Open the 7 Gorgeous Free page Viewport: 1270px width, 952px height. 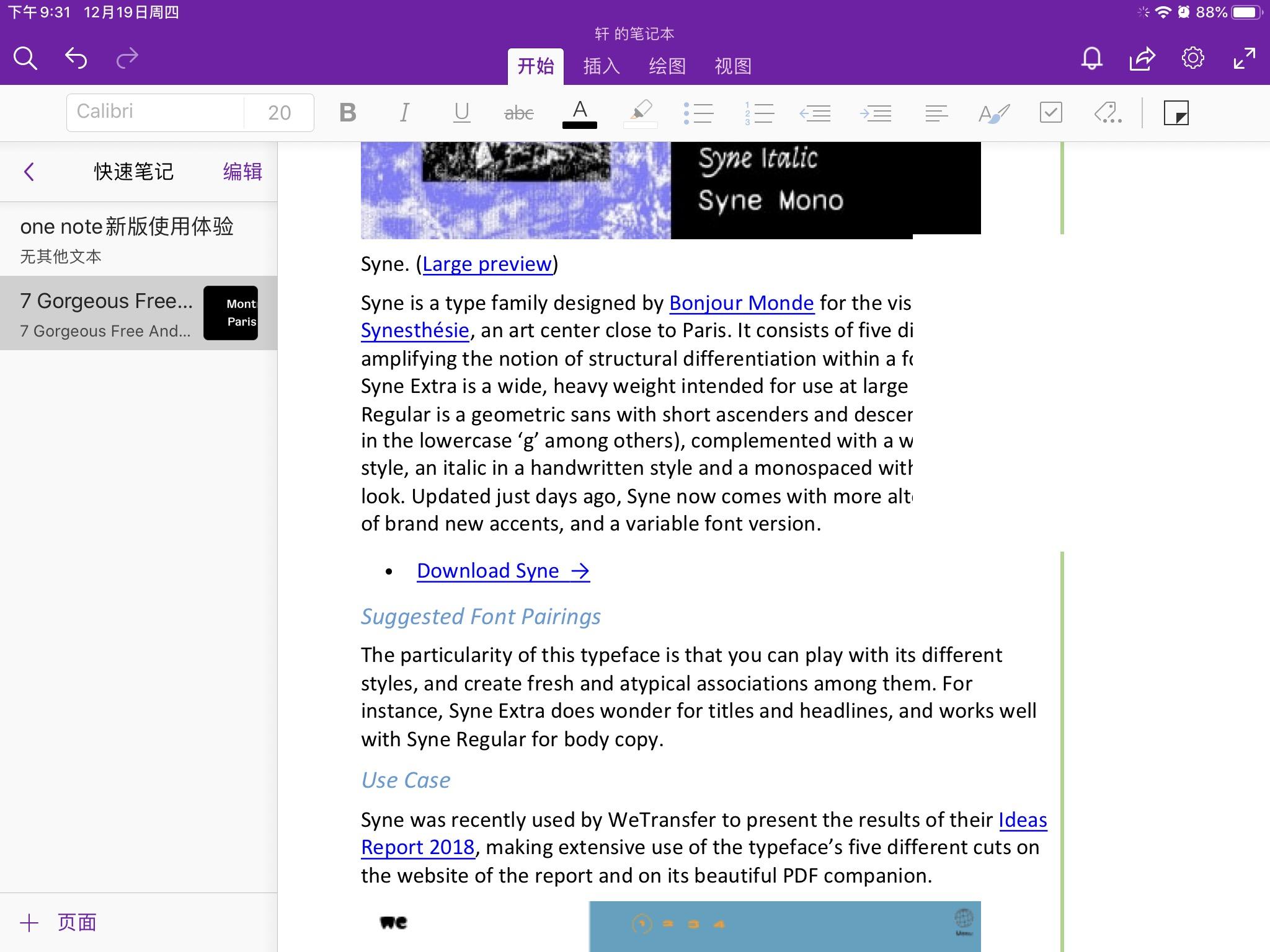click(x=138, y=313)
